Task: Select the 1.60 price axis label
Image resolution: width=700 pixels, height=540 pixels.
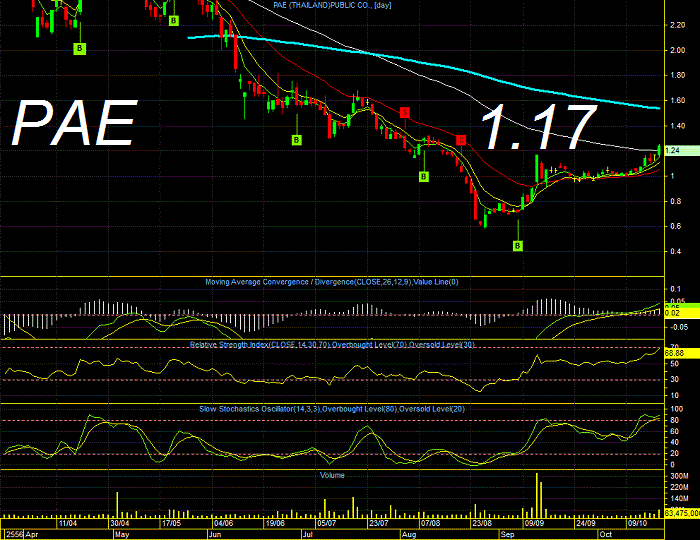Action: pos(678,100)
